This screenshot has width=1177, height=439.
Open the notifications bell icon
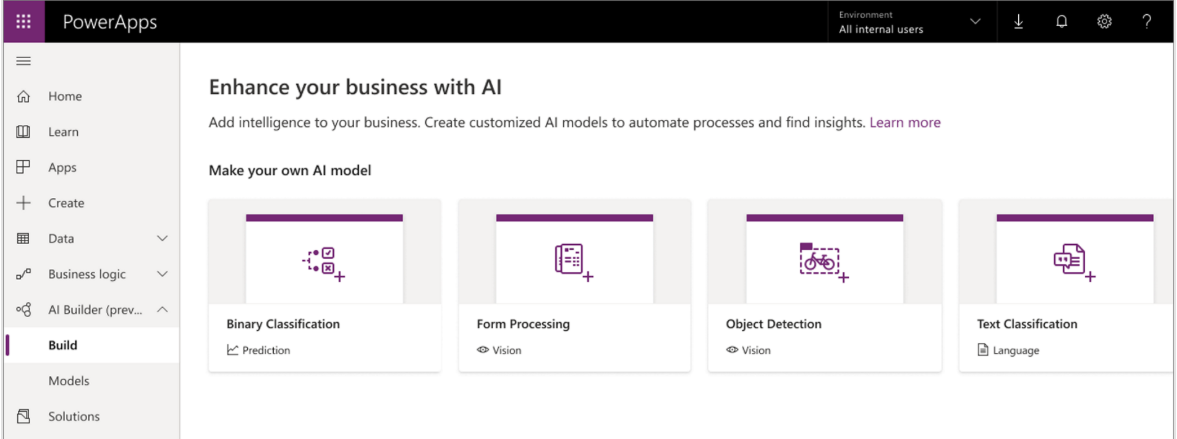[1061, 22]
